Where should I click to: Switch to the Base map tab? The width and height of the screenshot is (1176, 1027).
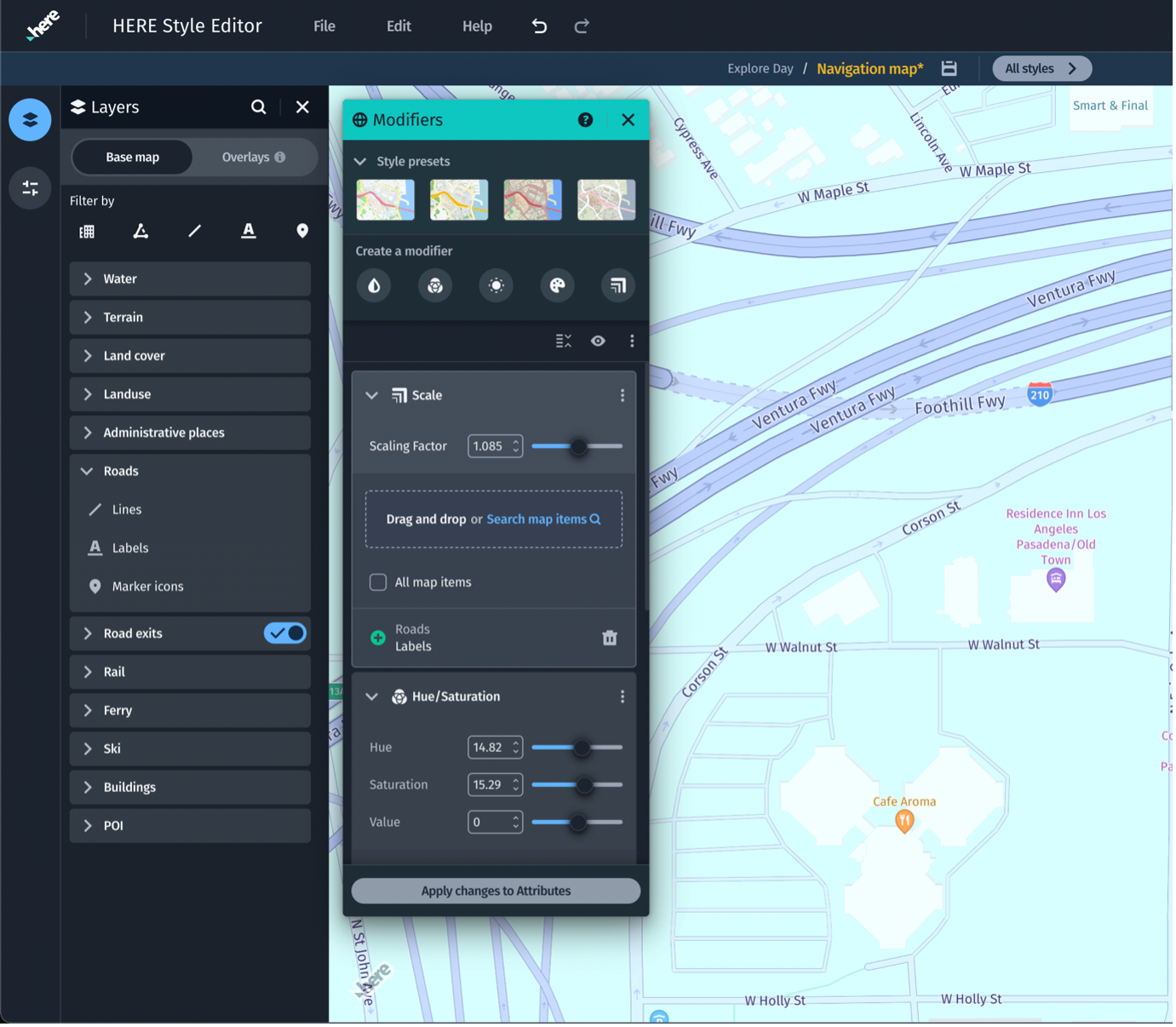[x=133, y=158]
